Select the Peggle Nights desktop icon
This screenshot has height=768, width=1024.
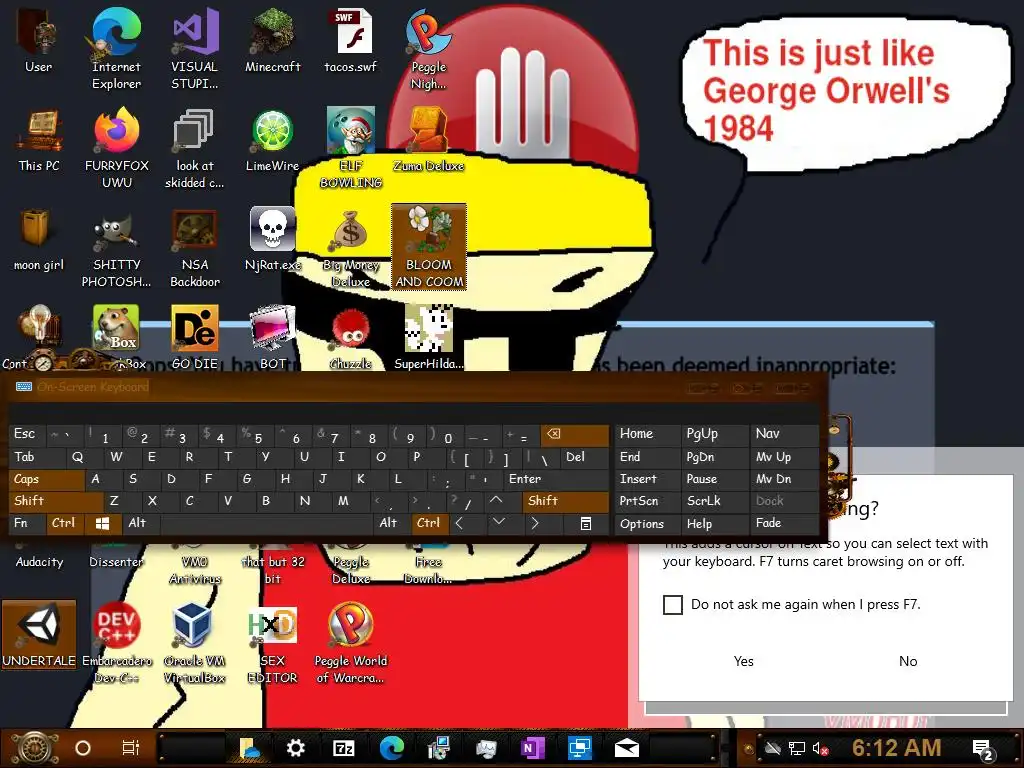pyautogui.click(x=428, y=49)
